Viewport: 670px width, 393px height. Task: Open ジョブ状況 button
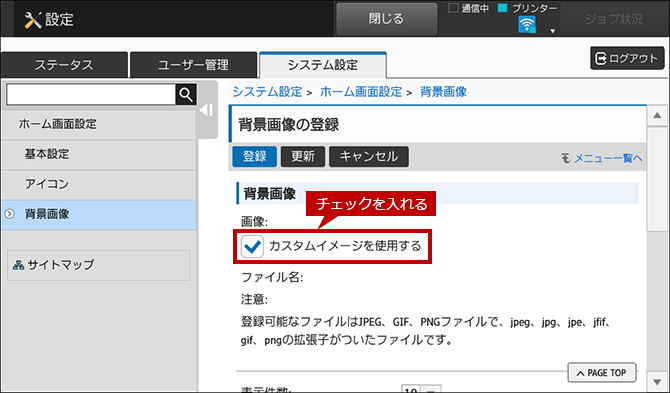(614, 19)
